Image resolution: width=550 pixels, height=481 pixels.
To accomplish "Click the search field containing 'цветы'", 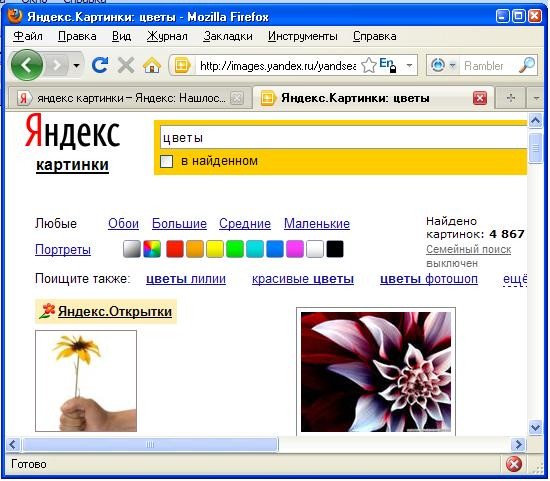I will click(344, 138).
